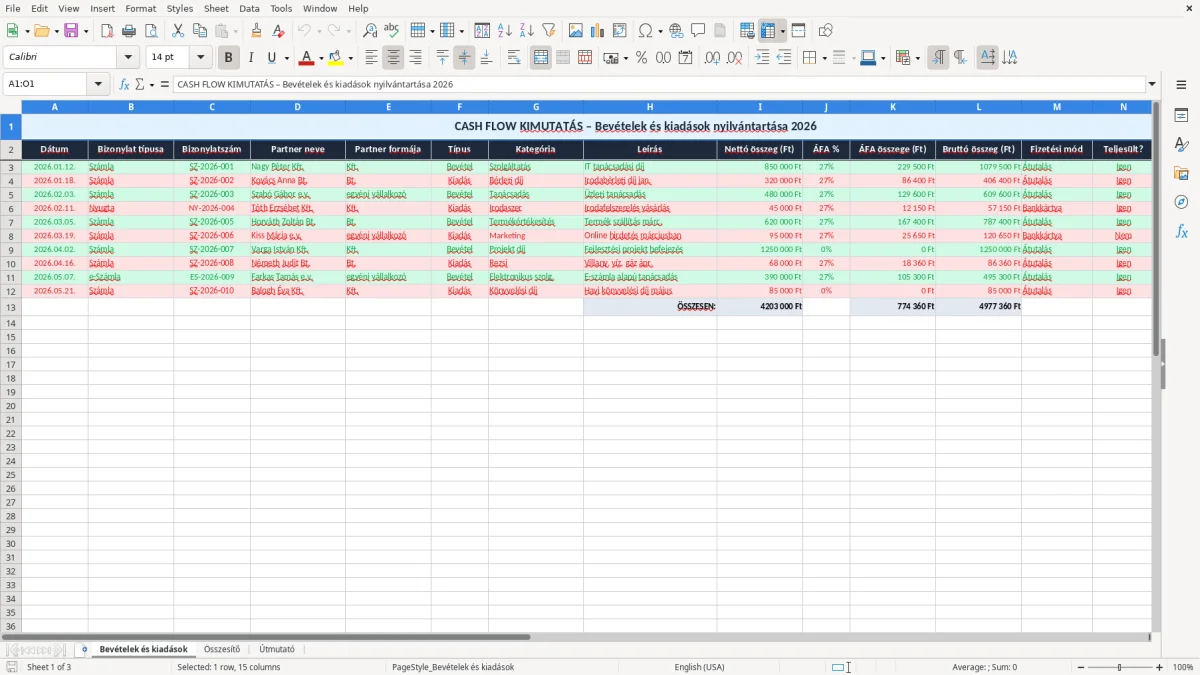Select cell 'Kovács Anna Bt.'
This screenshot has height=675, width=1200.
[x=297, y=180]
